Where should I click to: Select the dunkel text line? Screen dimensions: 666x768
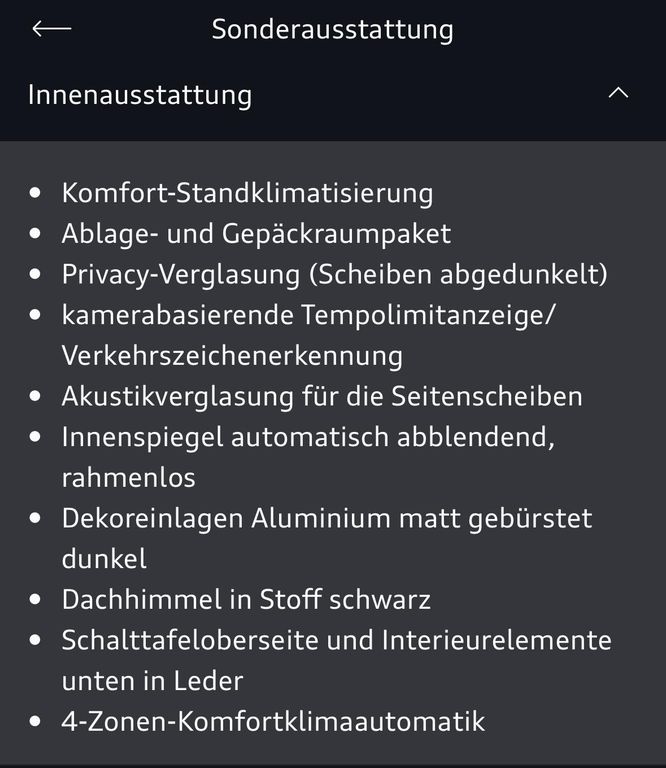tap(104, 559)
